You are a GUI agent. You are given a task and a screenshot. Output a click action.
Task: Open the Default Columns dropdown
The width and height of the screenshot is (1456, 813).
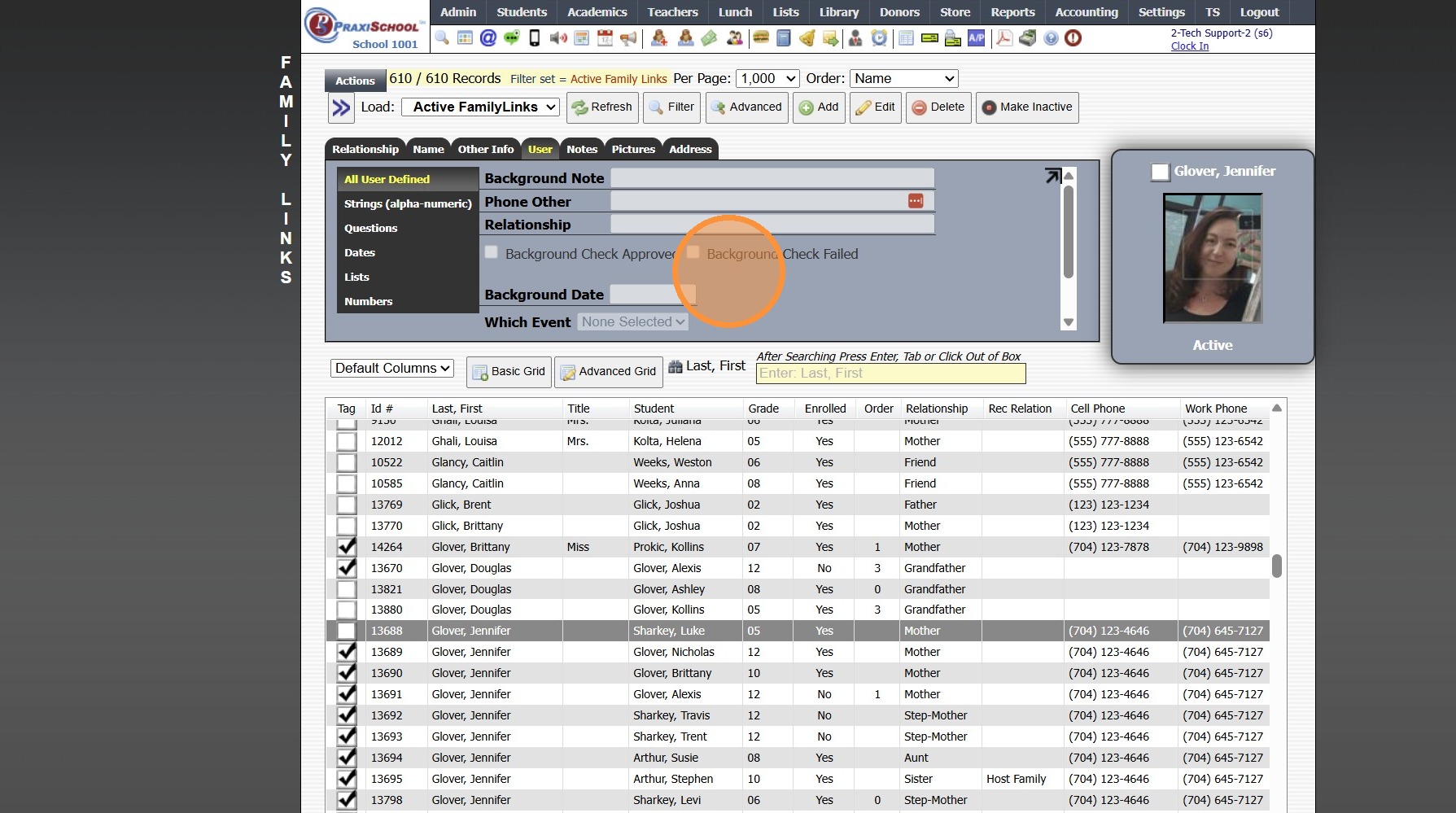pos(392,368)
